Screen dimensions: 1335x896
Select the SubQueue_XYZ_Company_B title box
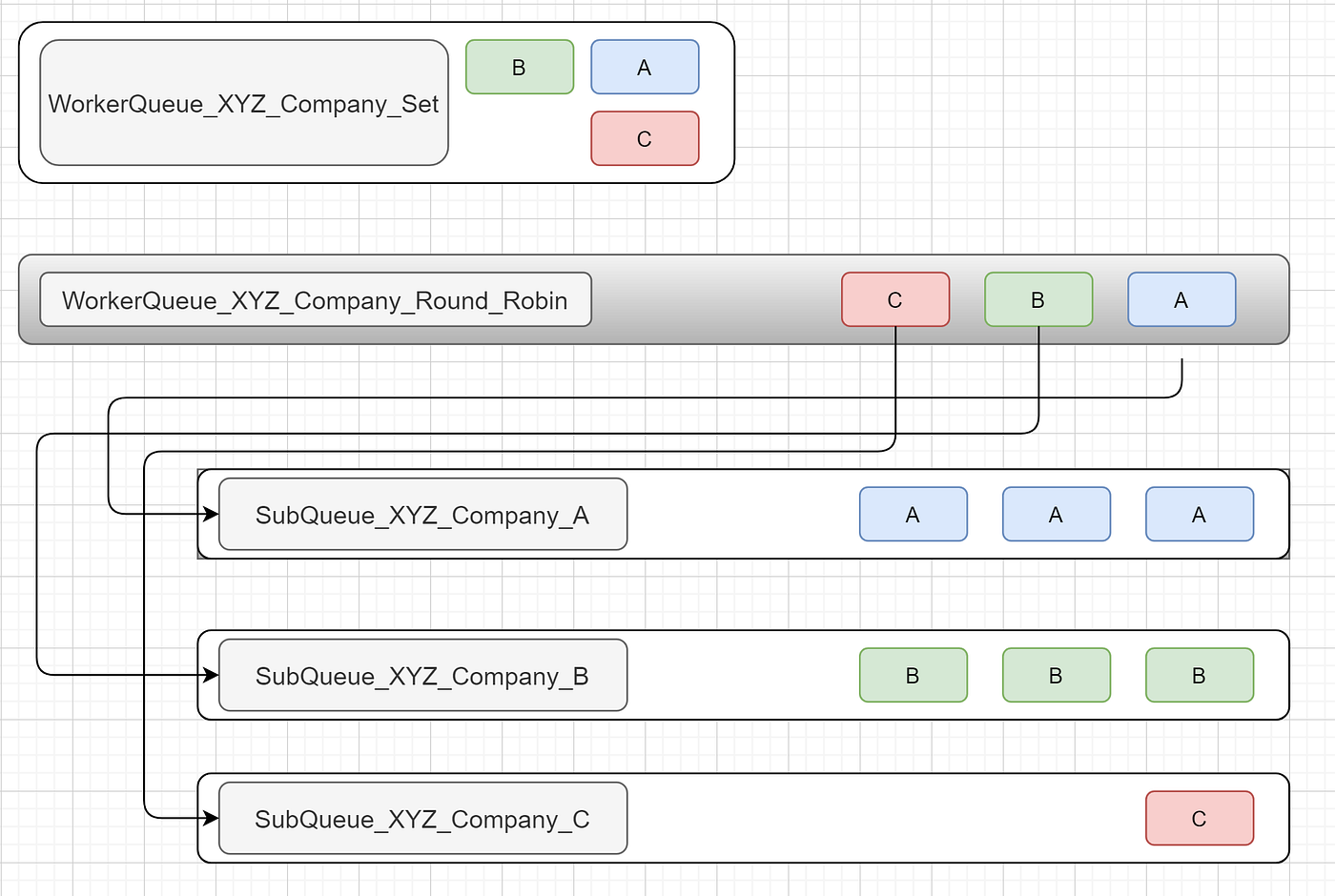[x=421, y=676]
